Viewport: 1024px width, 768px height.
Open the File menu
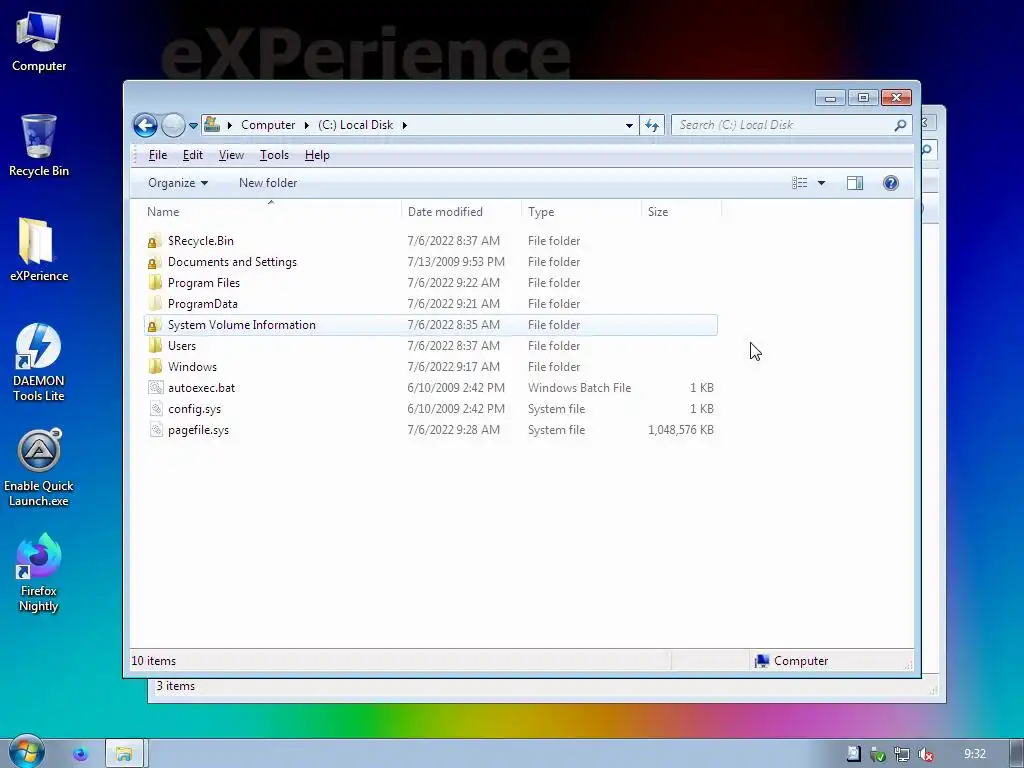pos(157,155)
